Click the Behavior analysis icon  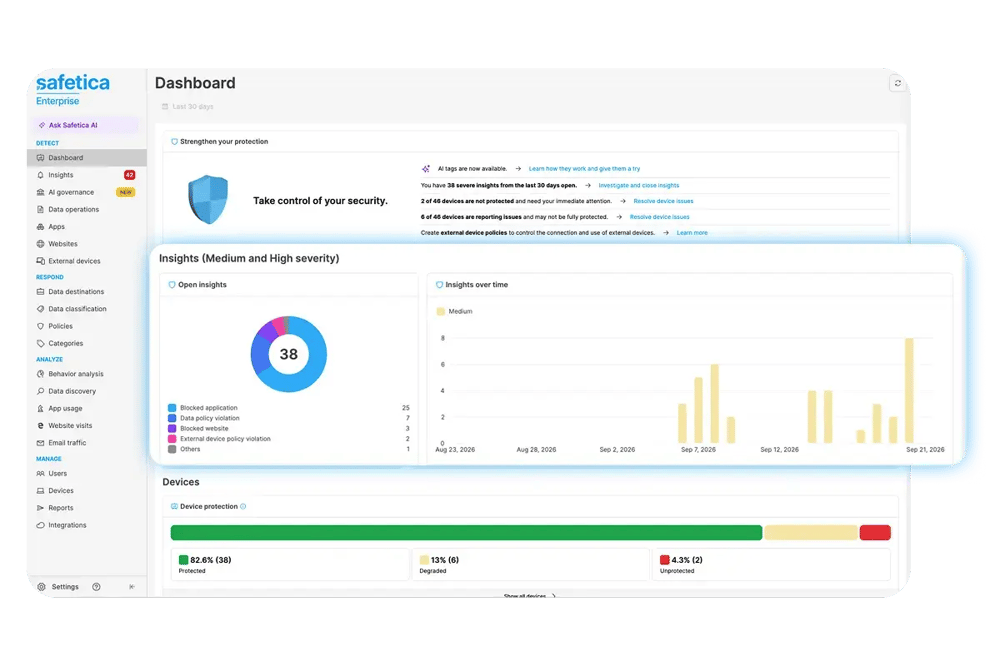(x=41, y=374)
